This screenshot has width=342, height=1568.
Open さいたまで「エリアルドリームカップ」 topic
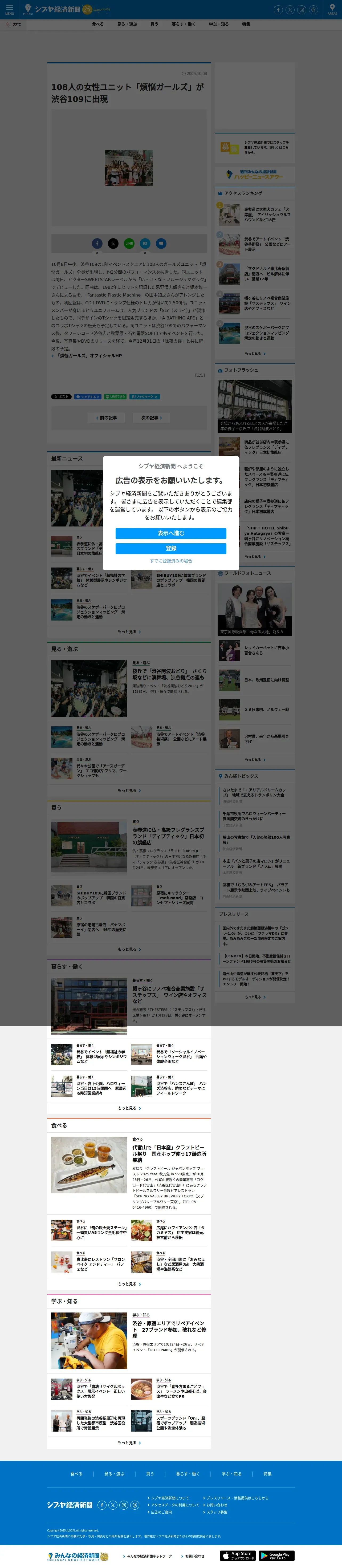[255, 792]
